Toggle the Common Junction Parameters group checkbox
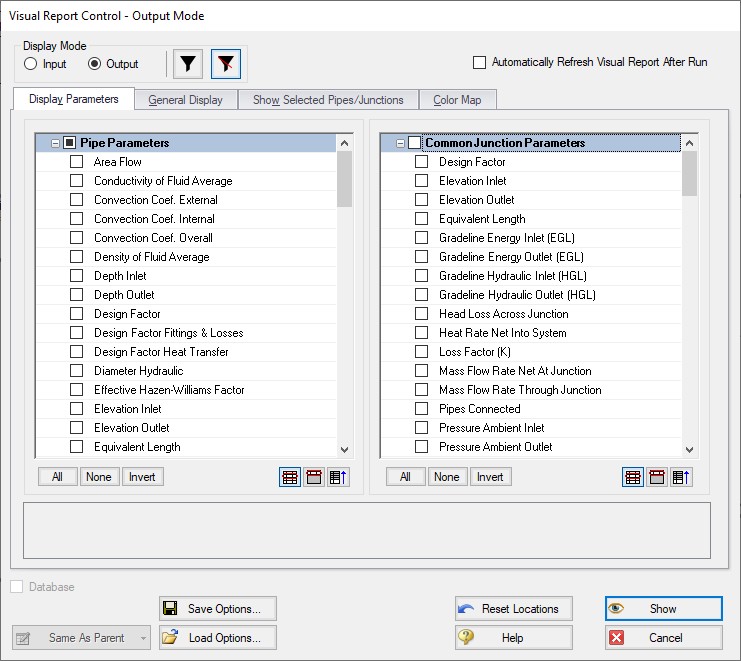741x661 pixels. (414, 143)
